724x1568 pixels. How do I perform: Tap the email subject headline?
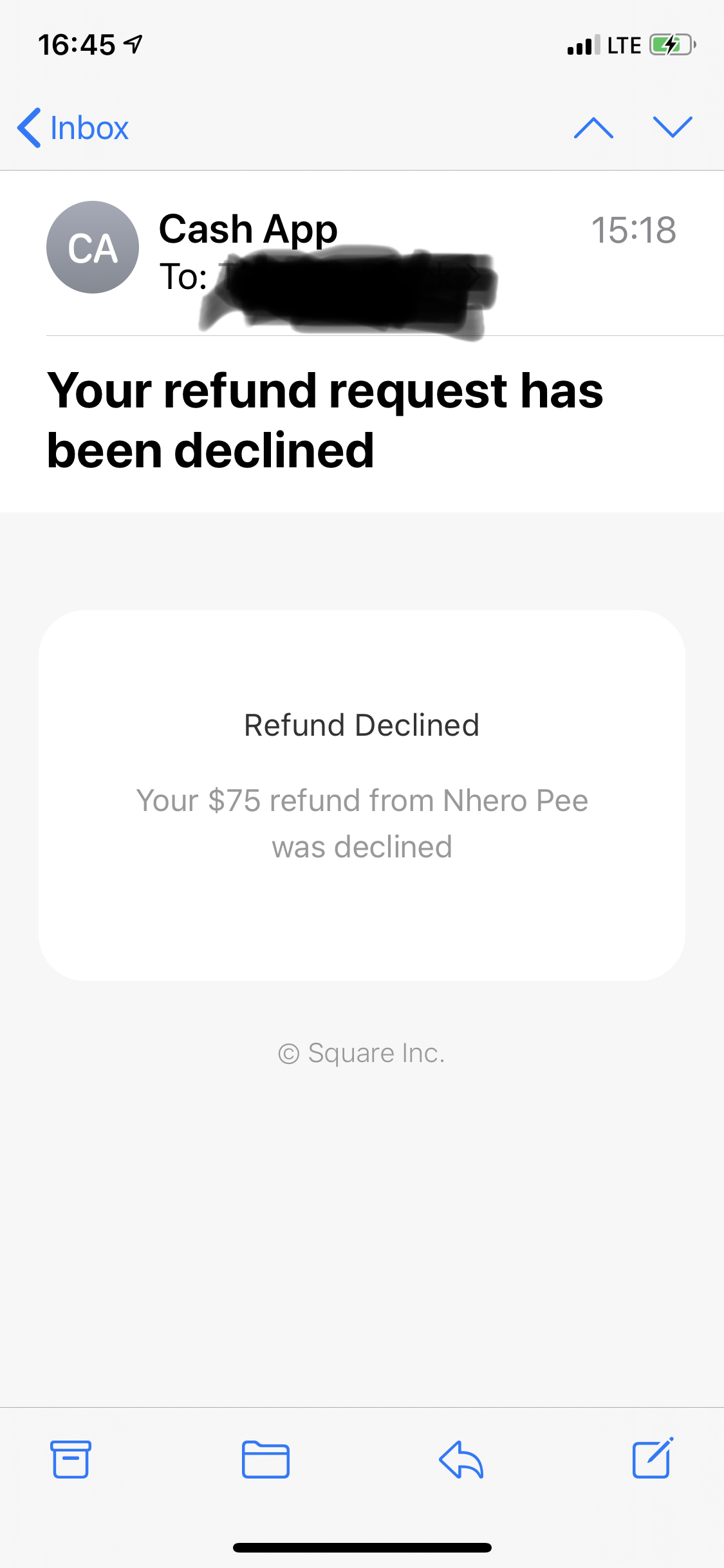[x=326, y=420]
